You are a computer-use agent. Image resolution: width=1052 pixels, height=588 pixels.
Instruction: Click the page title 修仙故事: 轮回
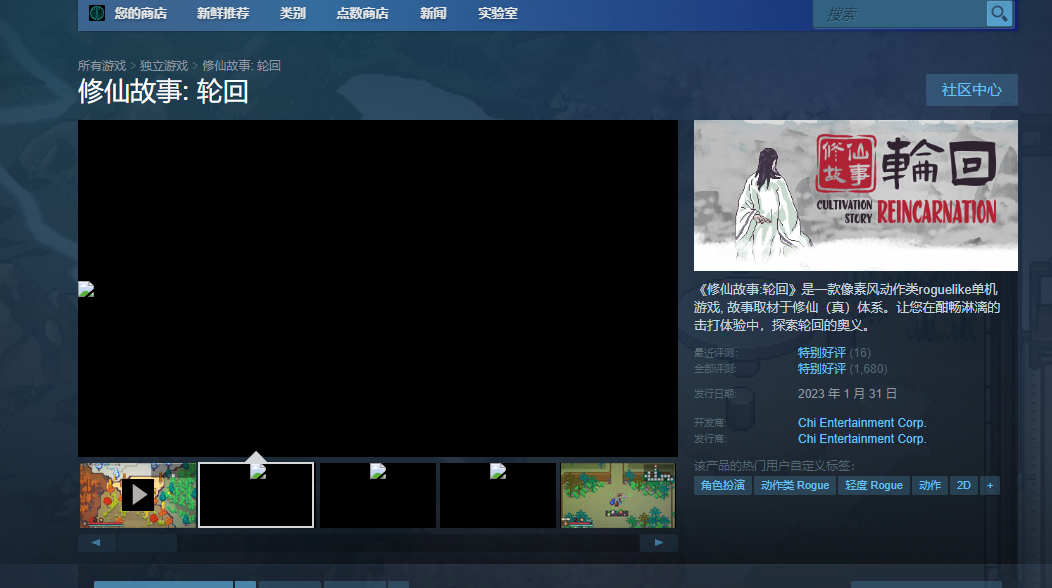pyautogui.click(x=164, y=91)
